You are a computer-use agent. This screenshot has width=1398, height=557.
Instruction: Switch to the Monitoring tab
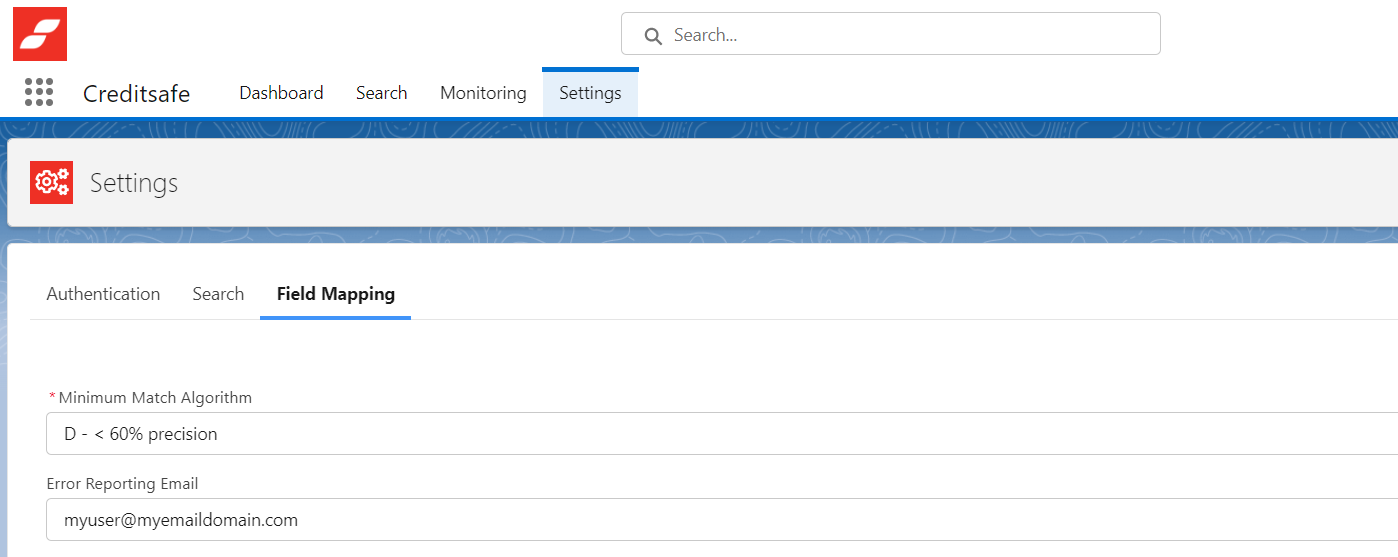point(483,93)
